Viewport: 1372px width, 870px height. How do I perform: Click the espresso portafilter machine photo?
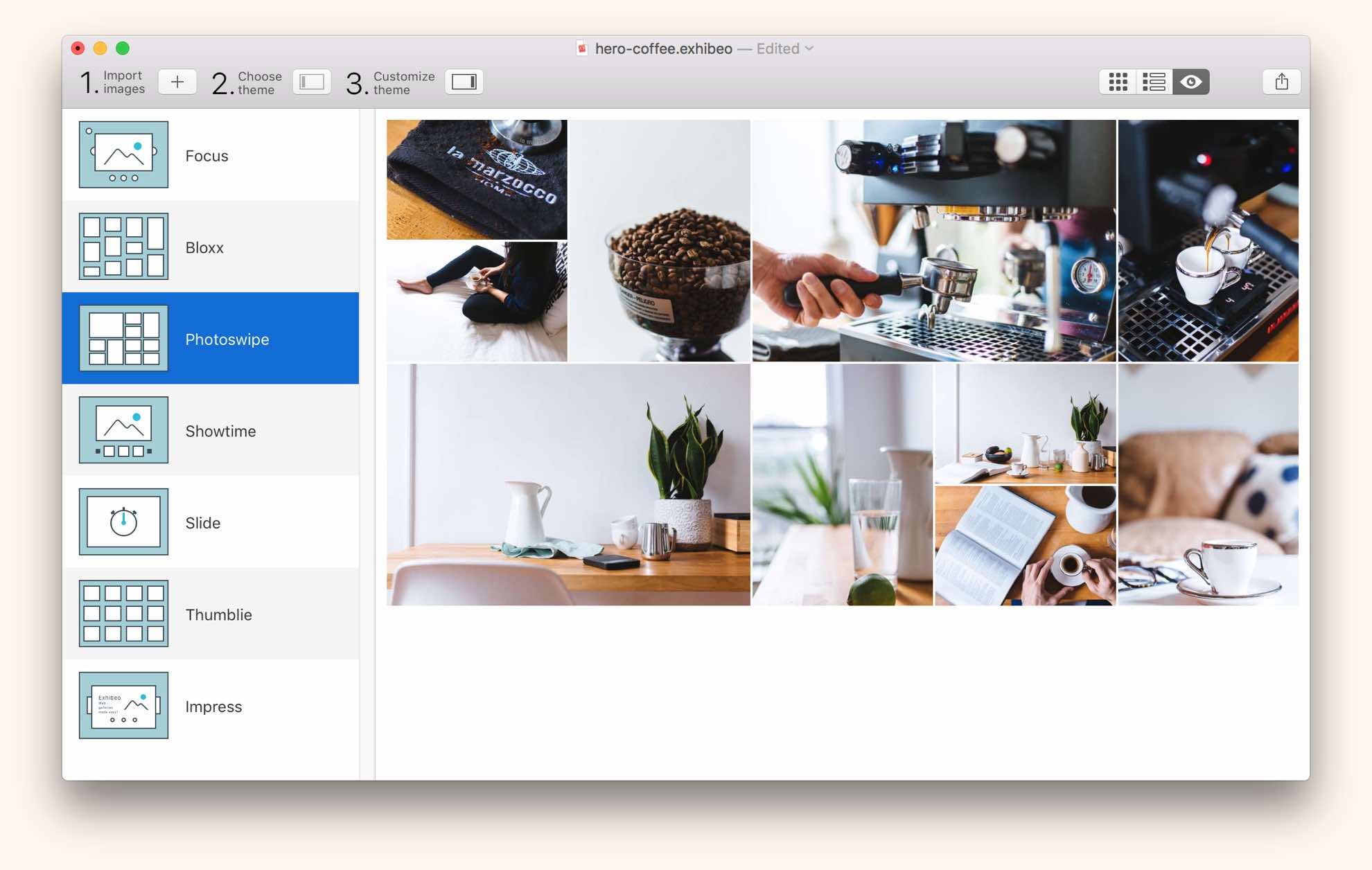coord(933,240)
